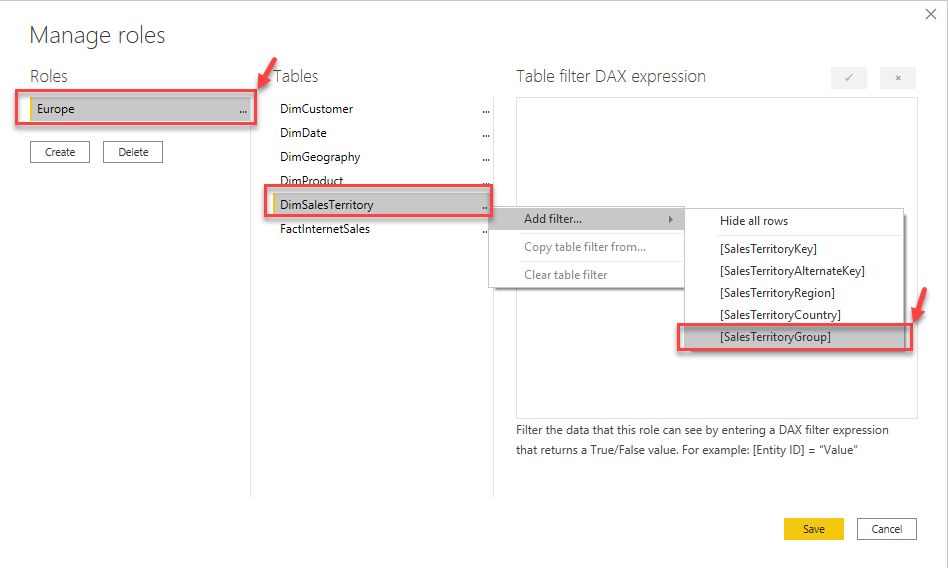Click the Delete role button
Viewport: 948px width, 568px height.
(x=133, y=152)
